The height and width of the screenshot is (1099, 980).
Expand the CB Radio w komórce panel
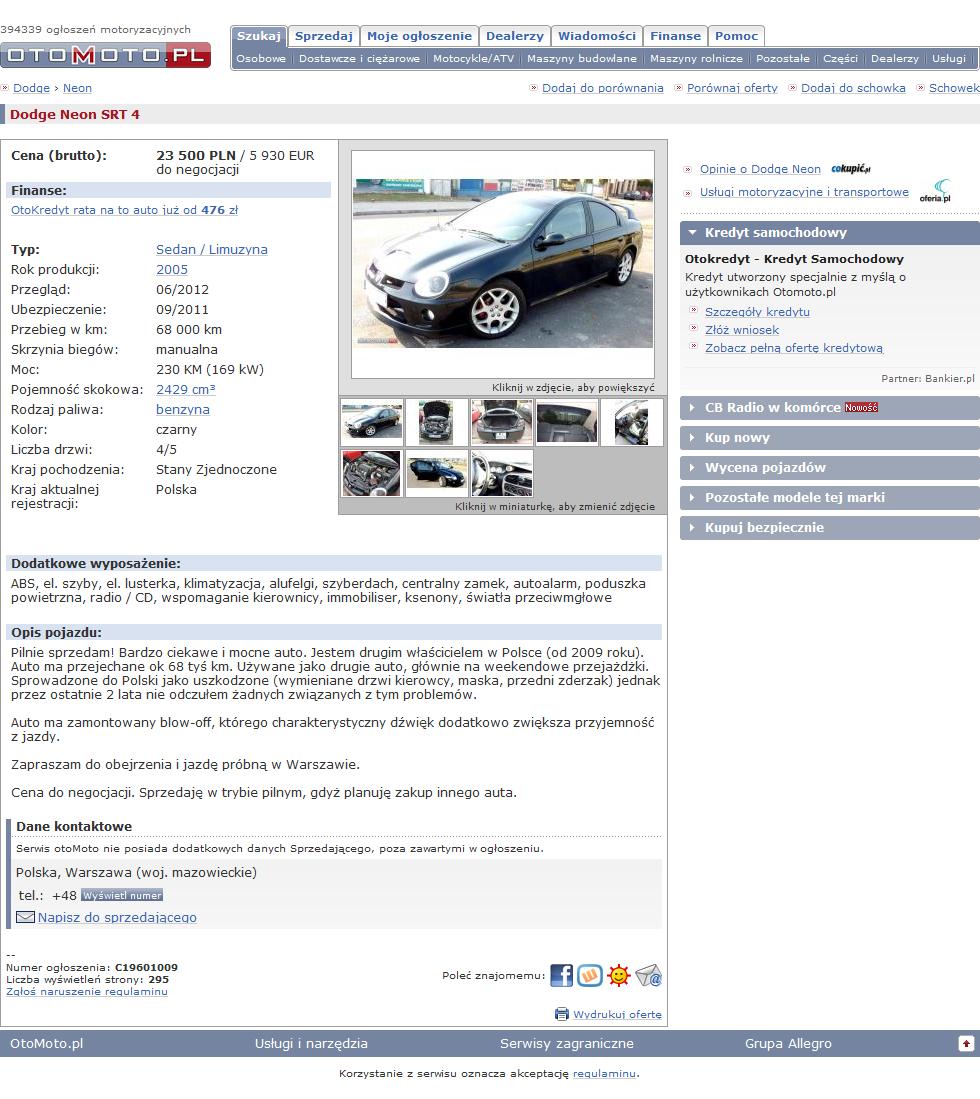[830, 407]
